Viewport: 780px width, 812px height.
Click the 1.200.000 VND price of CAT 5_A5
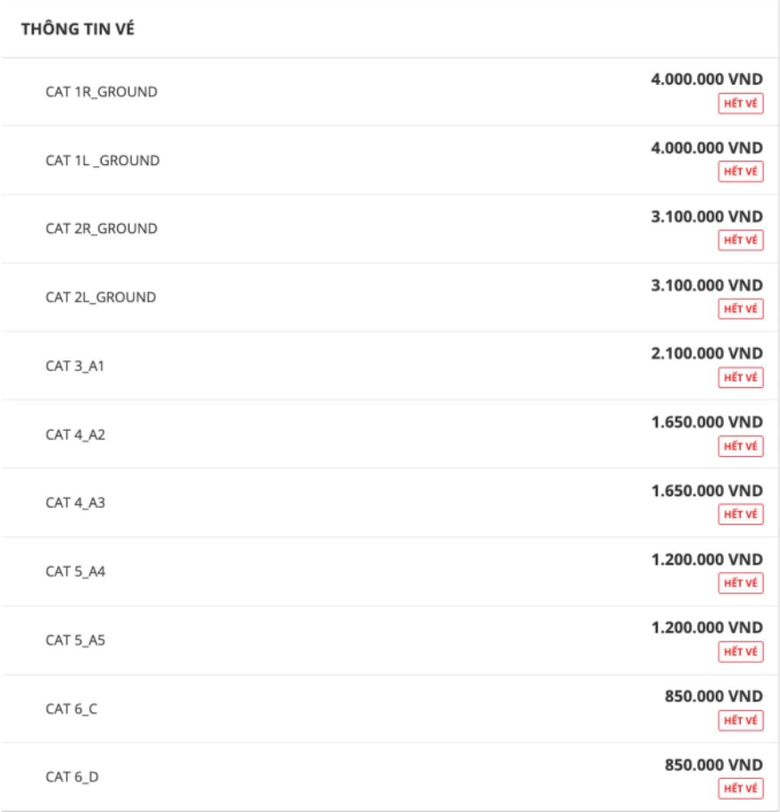706,627
